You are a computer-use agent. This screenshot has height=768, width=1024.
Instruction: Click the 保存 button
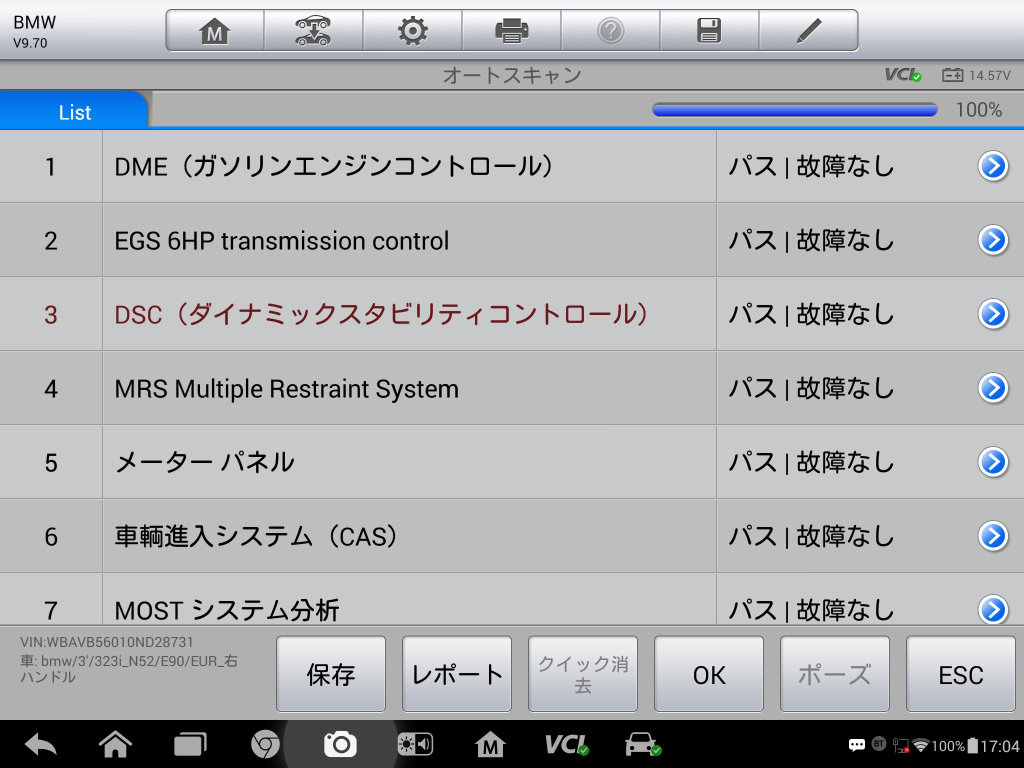331,674
